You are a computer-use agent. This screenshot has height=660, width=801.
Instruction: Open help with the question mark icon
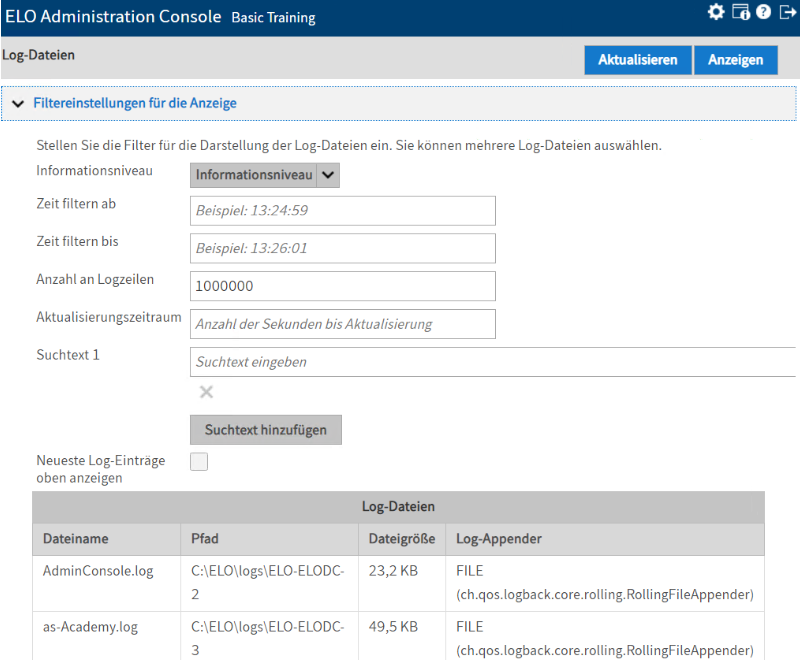763,12
